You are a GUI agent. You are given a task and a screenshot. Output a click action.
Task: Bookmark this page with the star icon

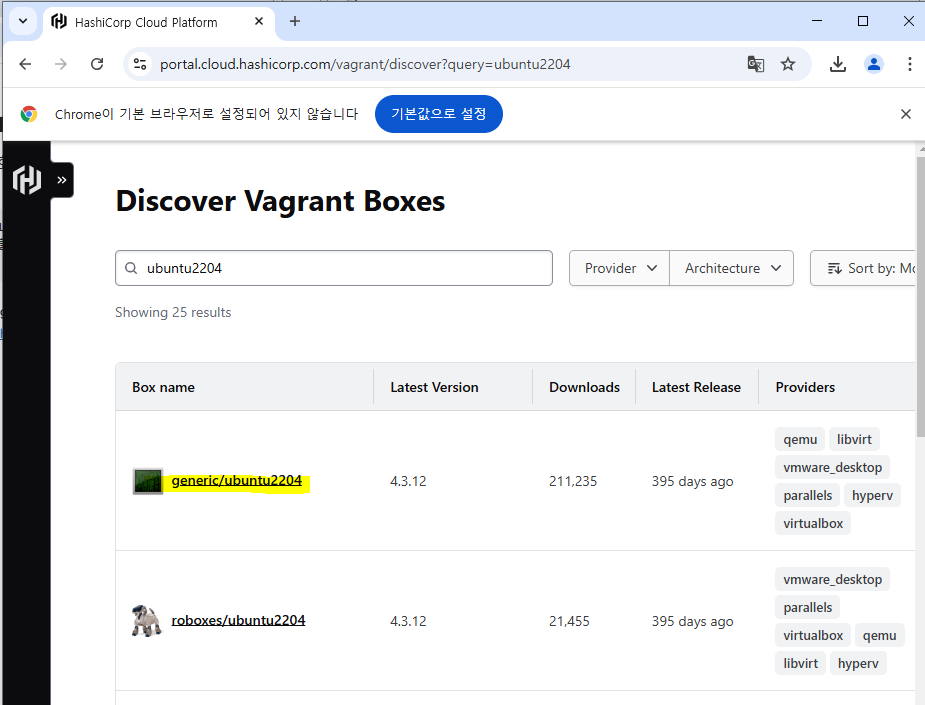[x=788, y=64]
